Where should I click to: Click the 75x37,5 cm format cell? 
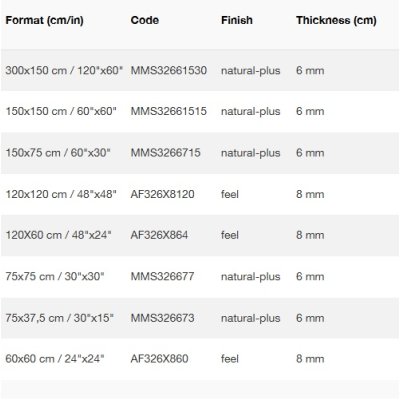click(59, 318)
